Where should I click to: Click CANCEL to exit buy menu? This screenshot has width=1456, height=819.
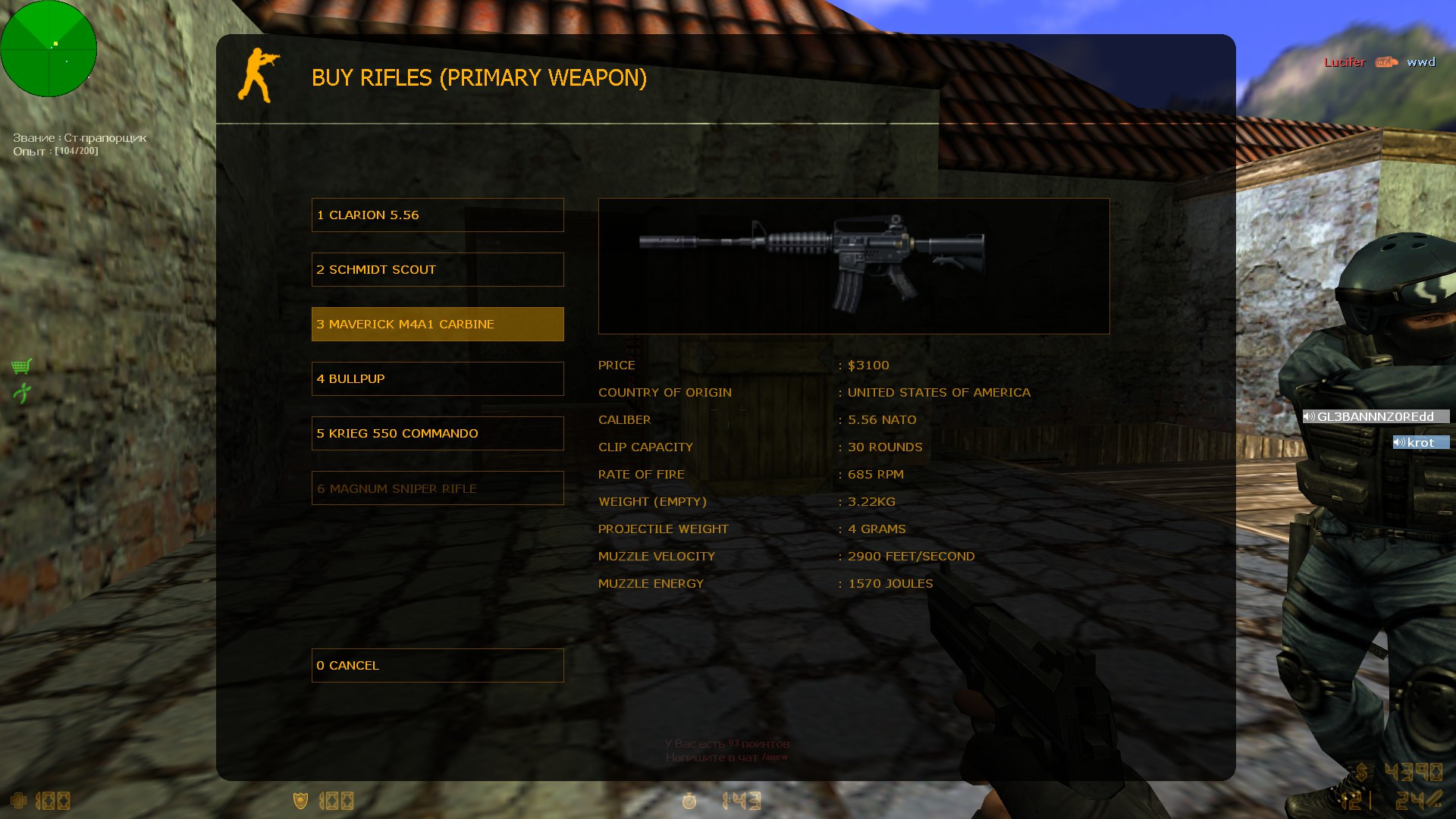437,665
